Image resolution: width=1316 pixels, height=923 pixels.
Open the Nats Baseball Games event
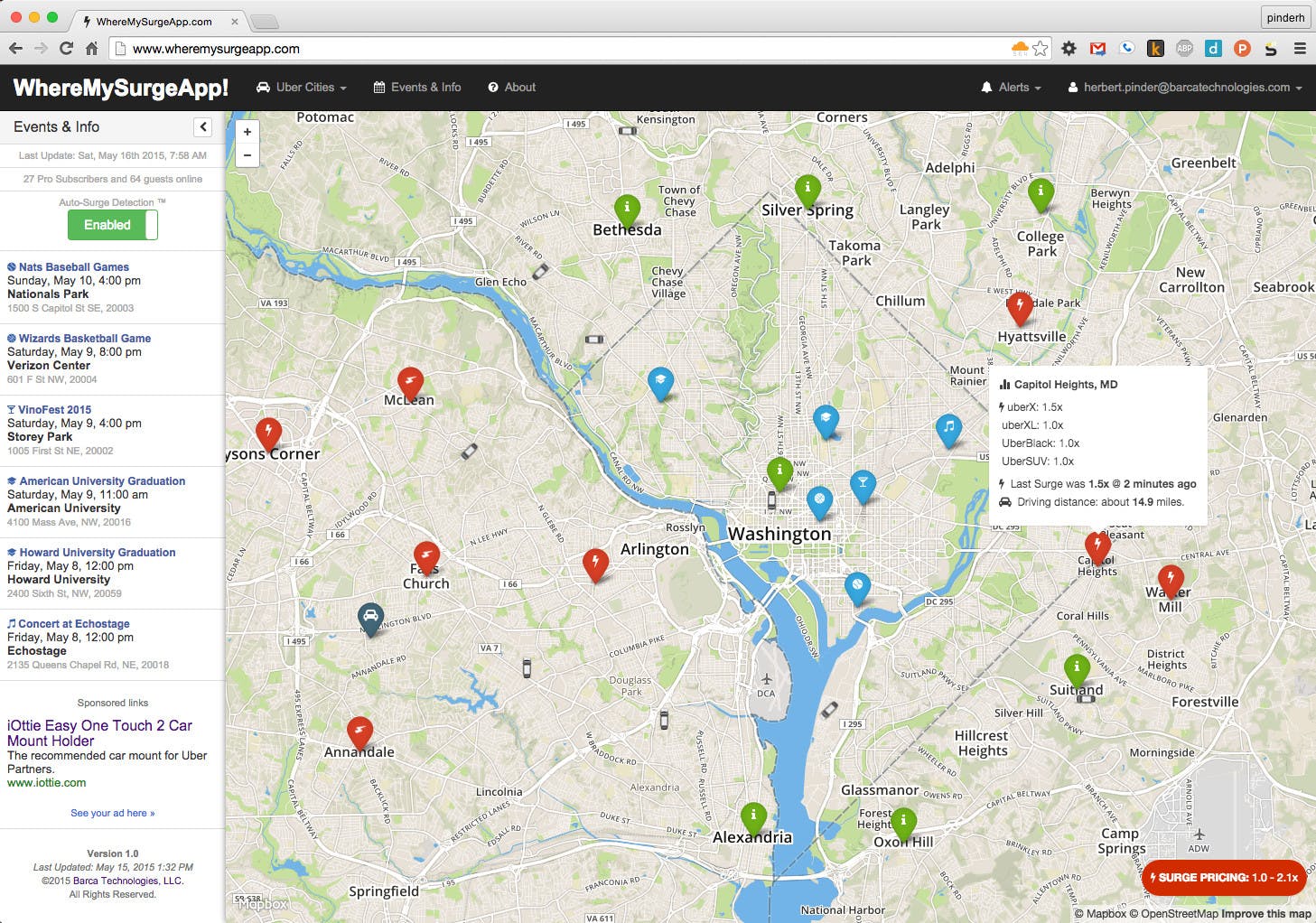[74, 267]
